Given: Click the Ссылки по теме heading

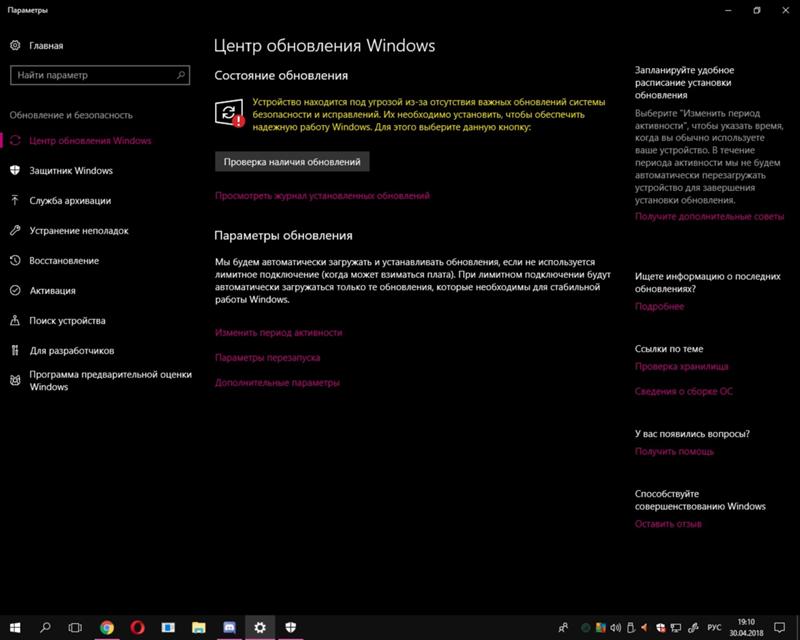Looking at the screenshot, I should [669, 349].
